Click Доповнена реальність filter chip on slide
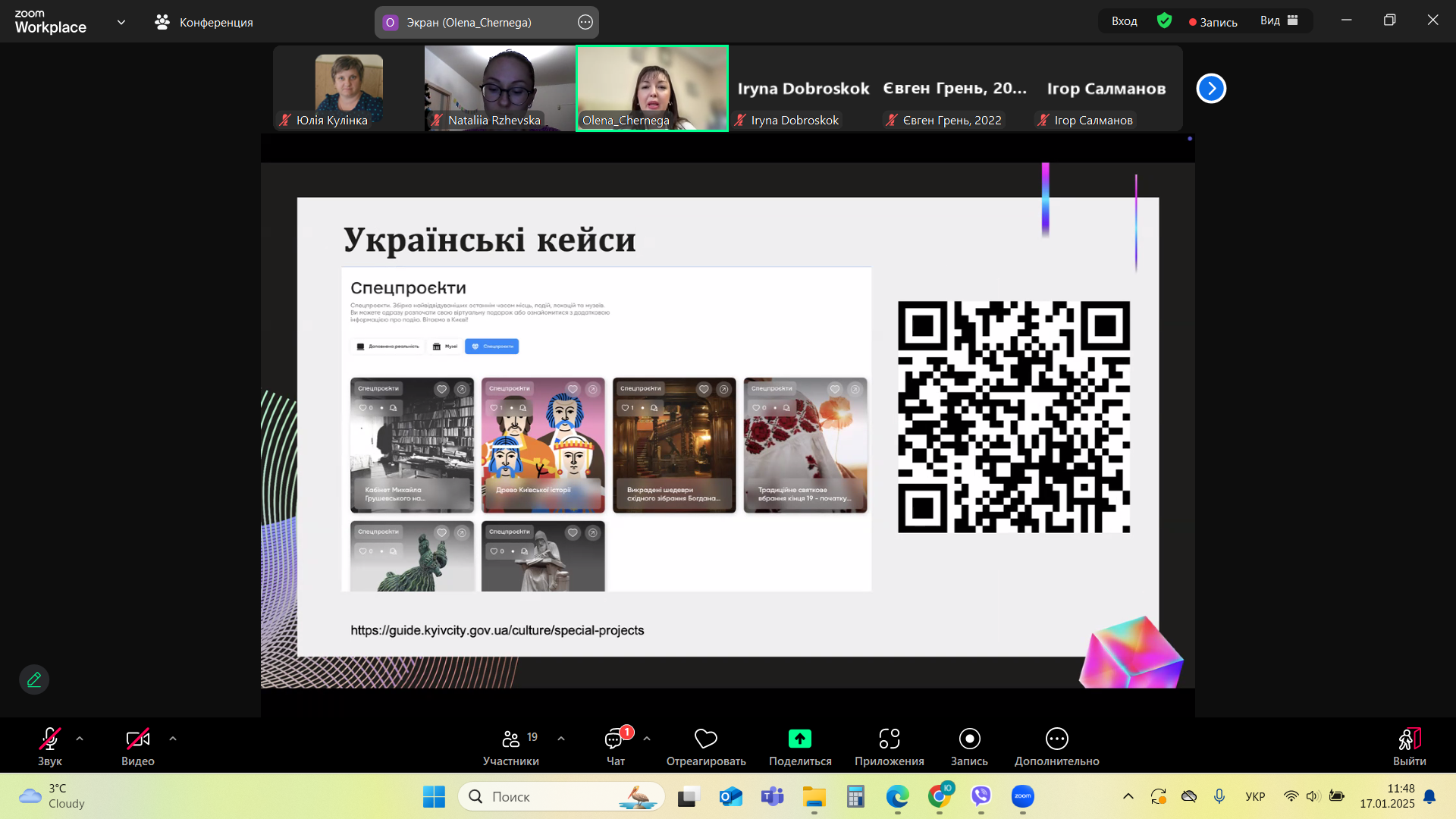1456x819 pixels. (x=388, y=347)
